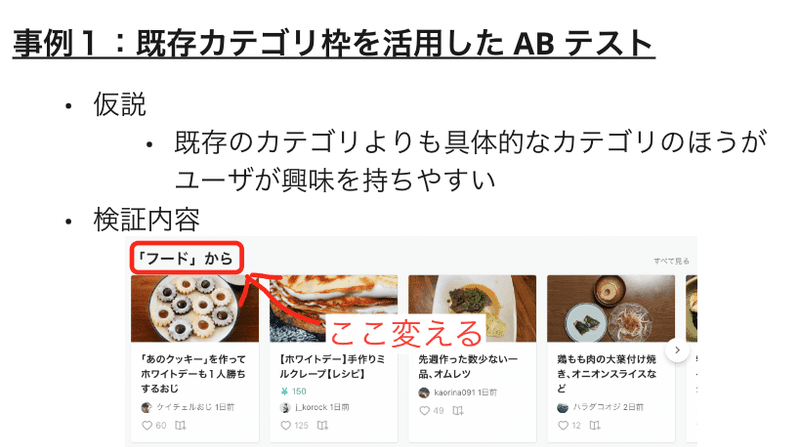Like the milk crepe recipe article
This screenshot has width=800, height=447.
click(x=286, y=425)
